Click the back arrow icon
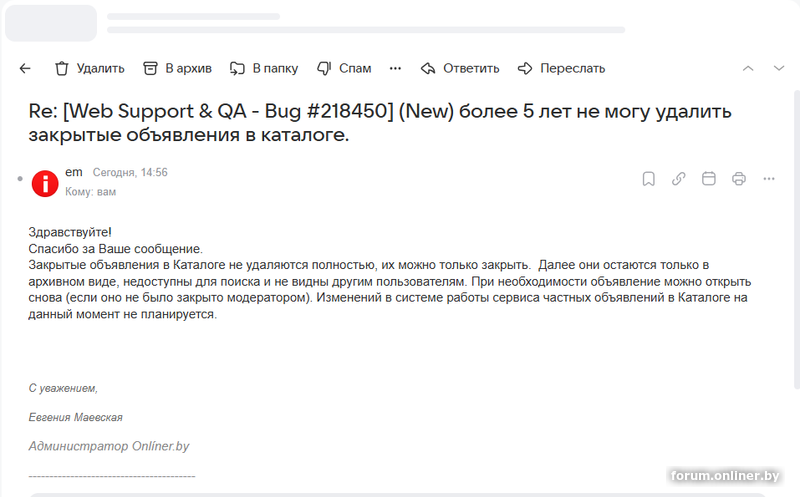 click(x=25, y=69)
